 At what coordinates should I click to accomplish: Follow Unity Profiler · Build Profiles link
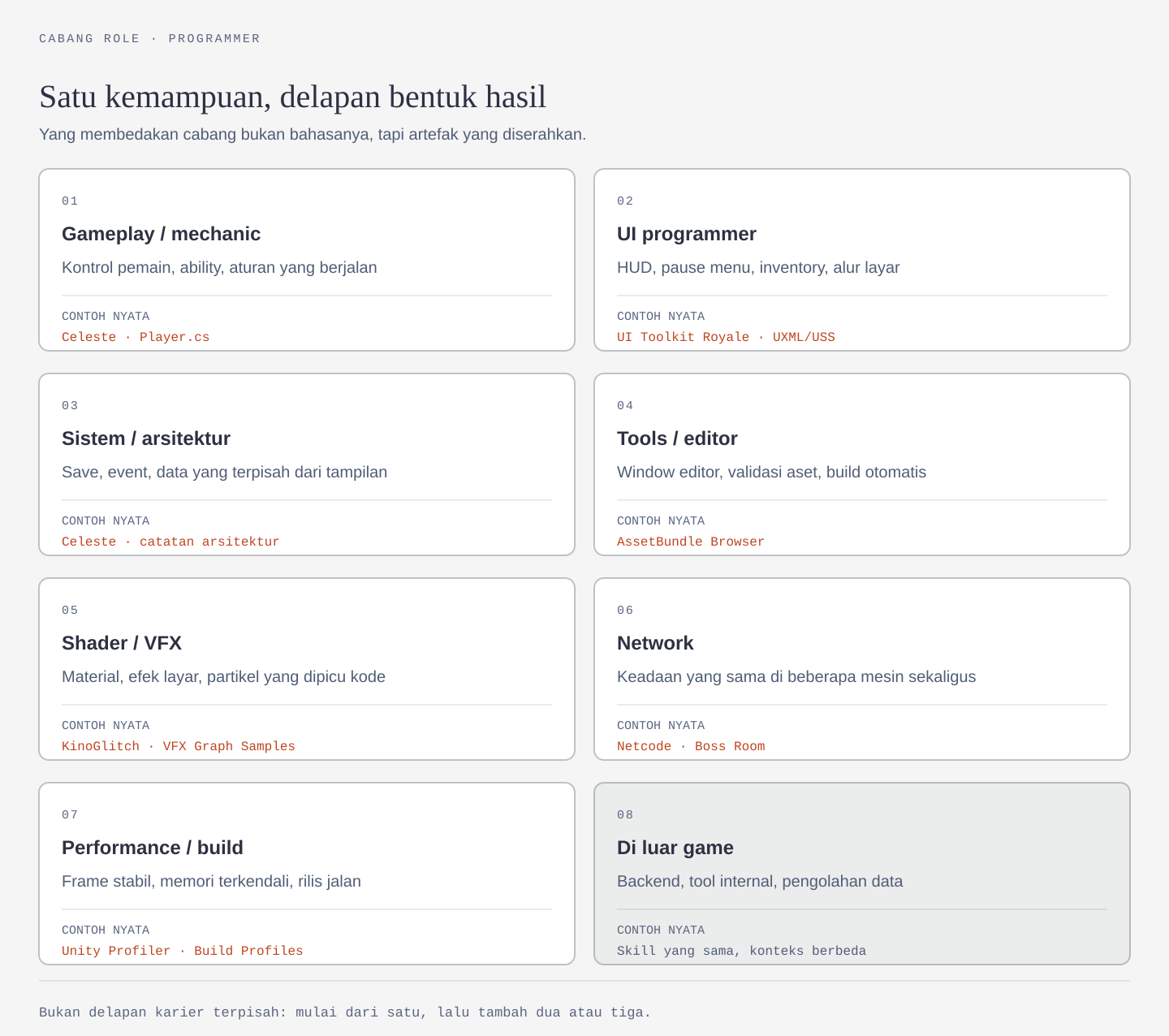(x=183, y=951)
